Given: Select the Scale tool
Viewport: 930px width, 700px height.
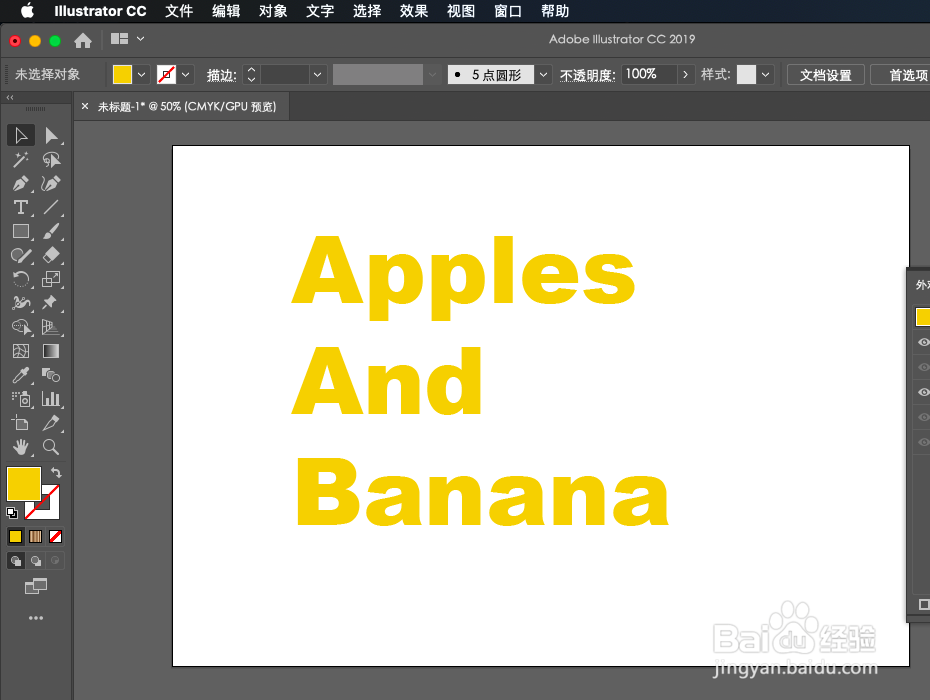Looking at the screenshot, I should click(x=52, y=279).
